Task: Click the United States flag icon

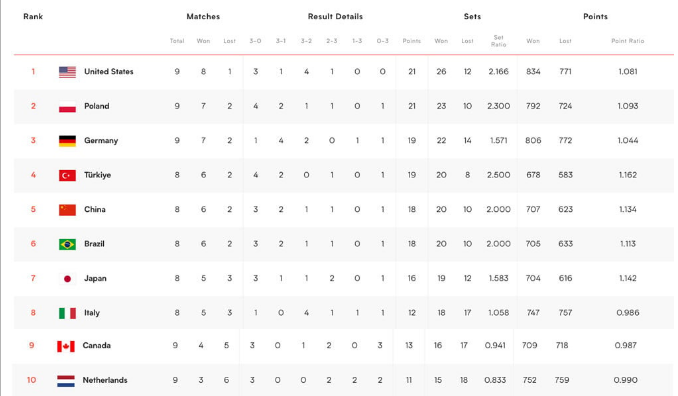Action: pos(67,72)
